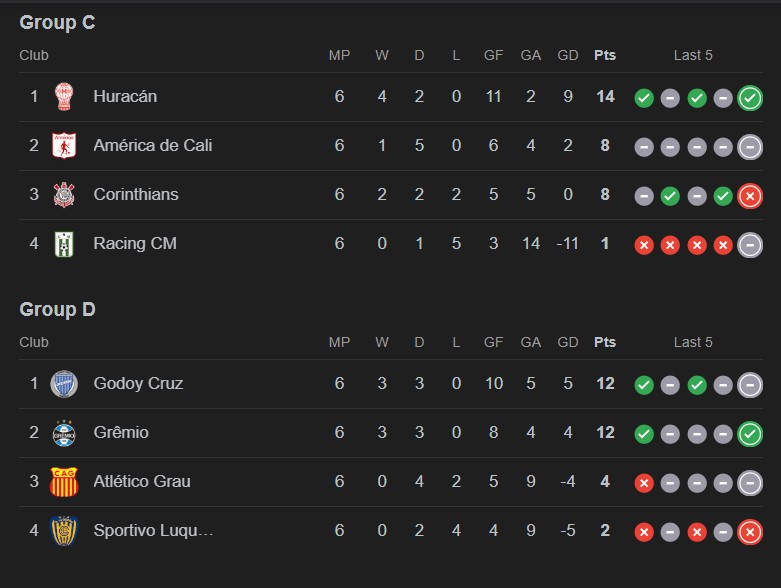Screen dimensions: 781x588
Task: Click the Last 5 header in Group D
Action: [693, 342]
